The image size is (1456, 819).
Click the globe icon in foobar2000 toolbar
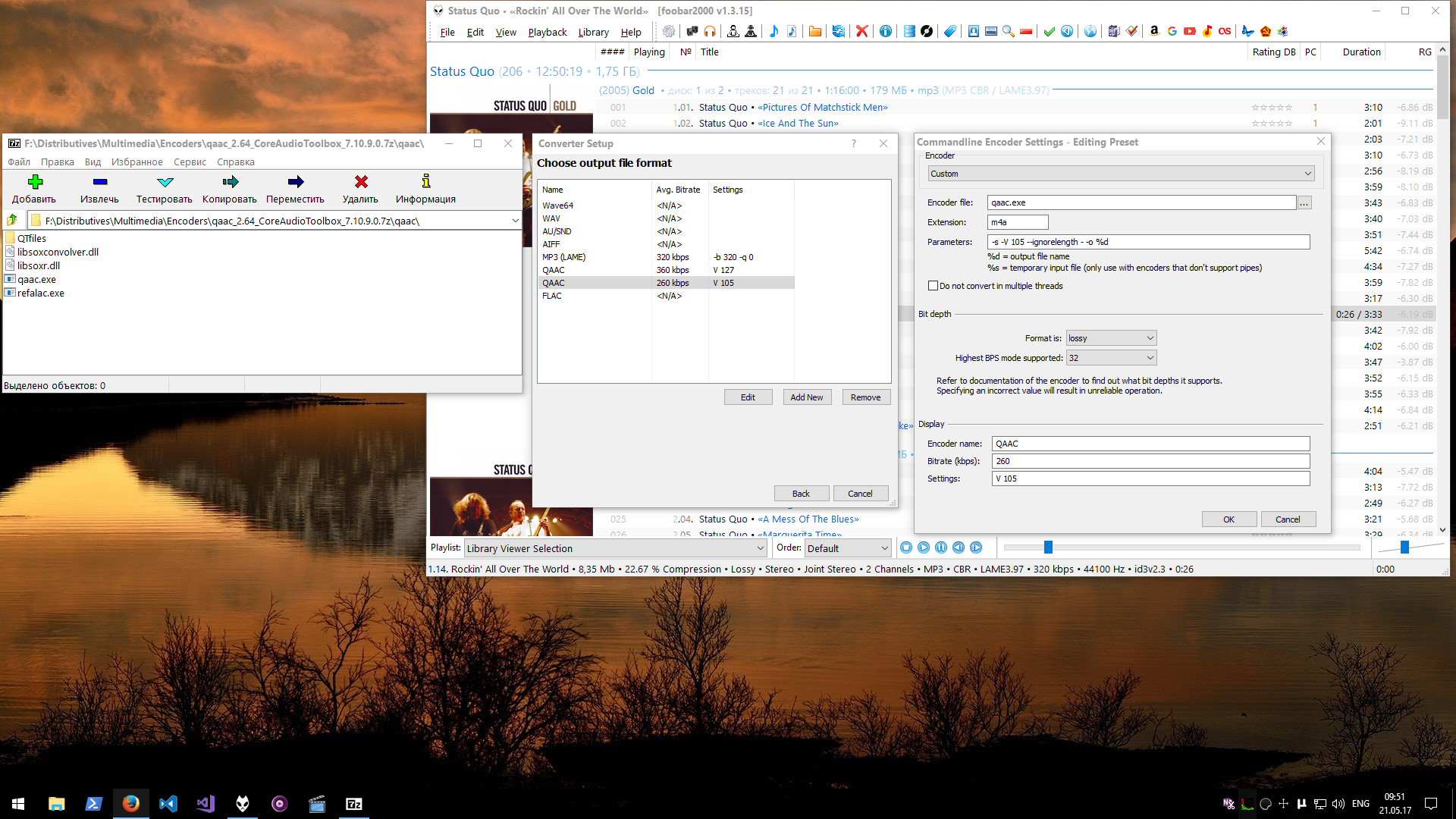tap(1090, 31)
